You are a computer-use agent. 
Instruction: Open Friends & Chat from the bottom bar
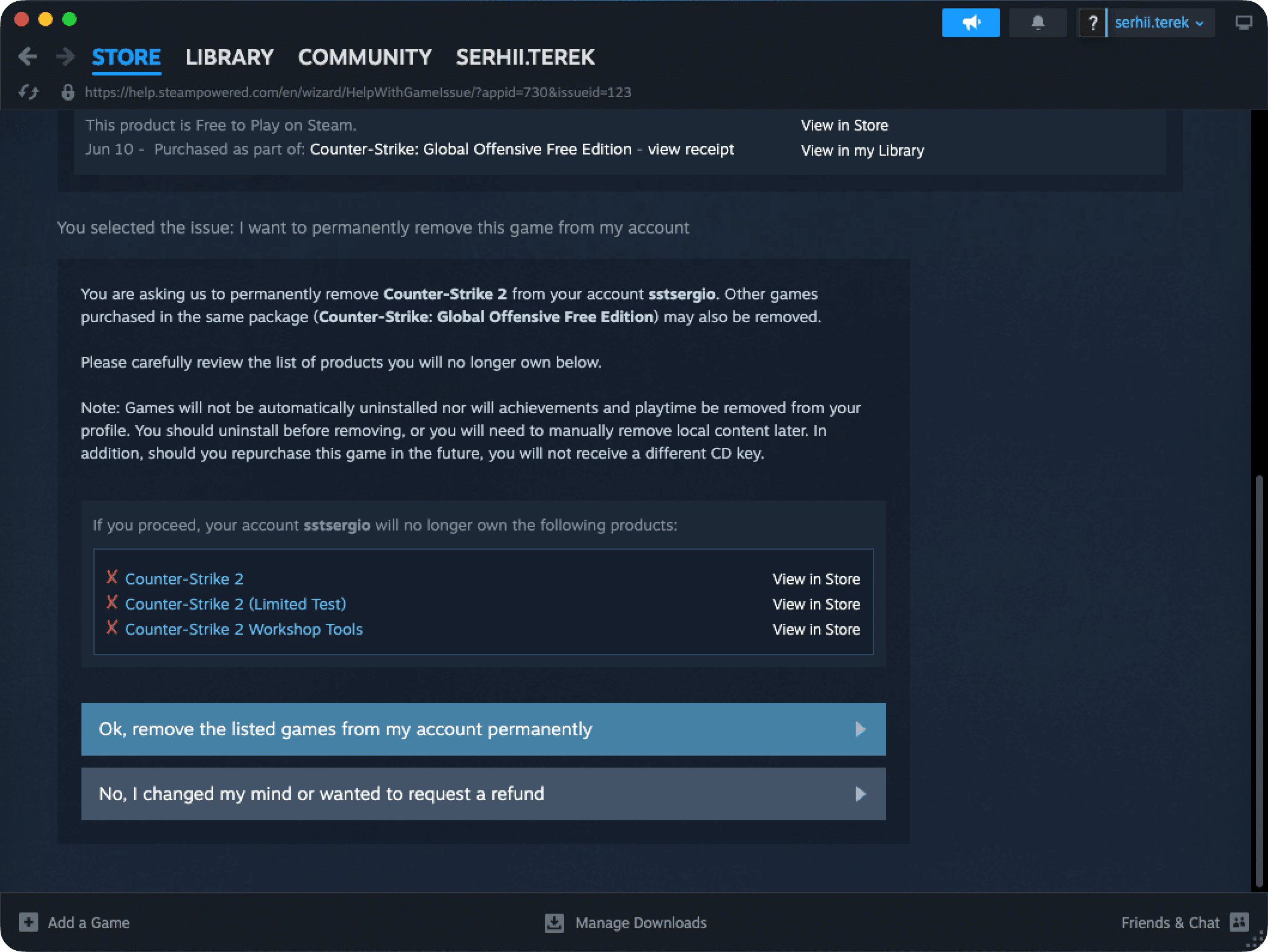click(1170, 922)
